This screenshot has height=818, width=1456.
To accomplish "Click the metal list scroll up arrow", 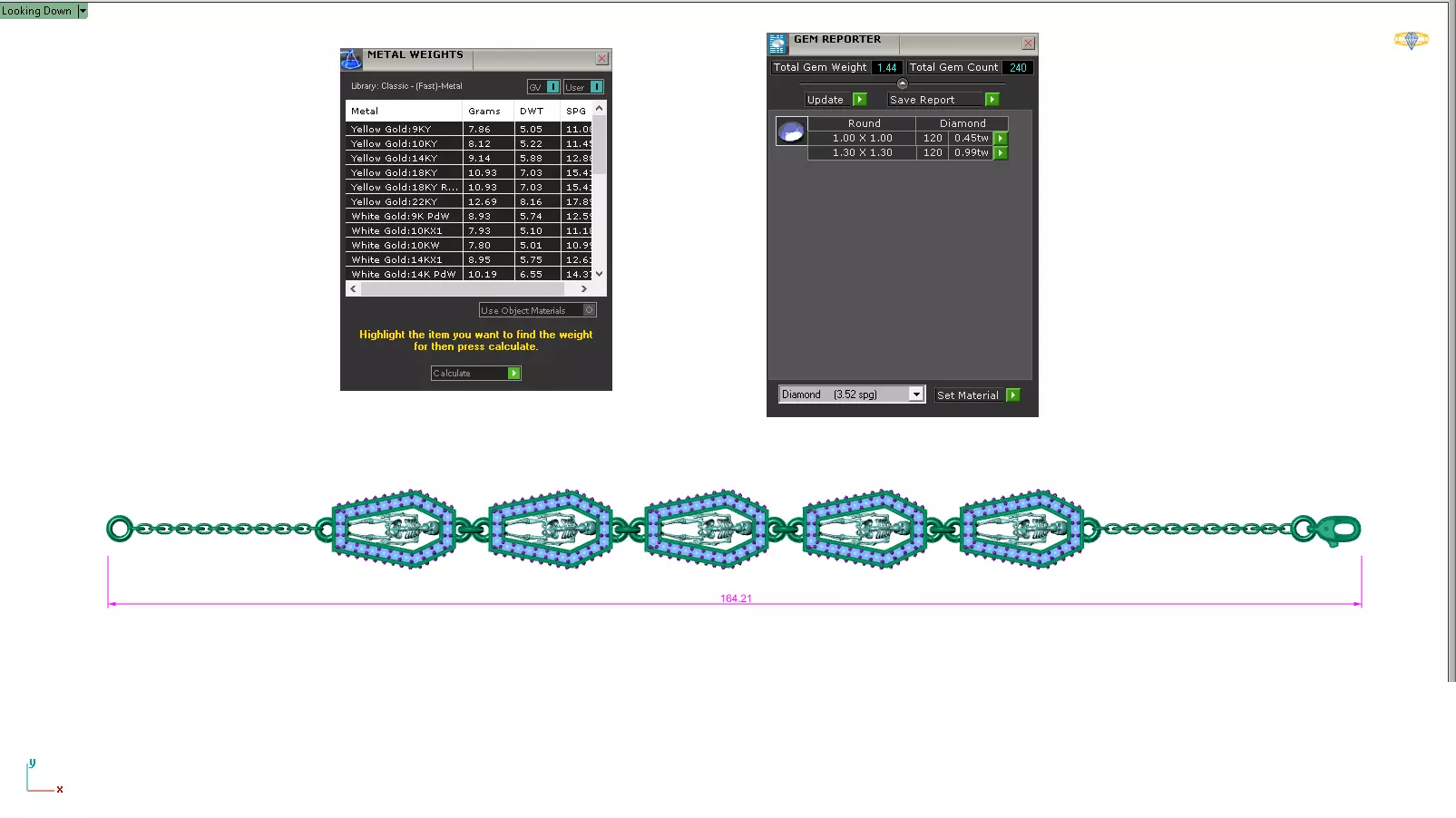I will click(x=599, y=108).
